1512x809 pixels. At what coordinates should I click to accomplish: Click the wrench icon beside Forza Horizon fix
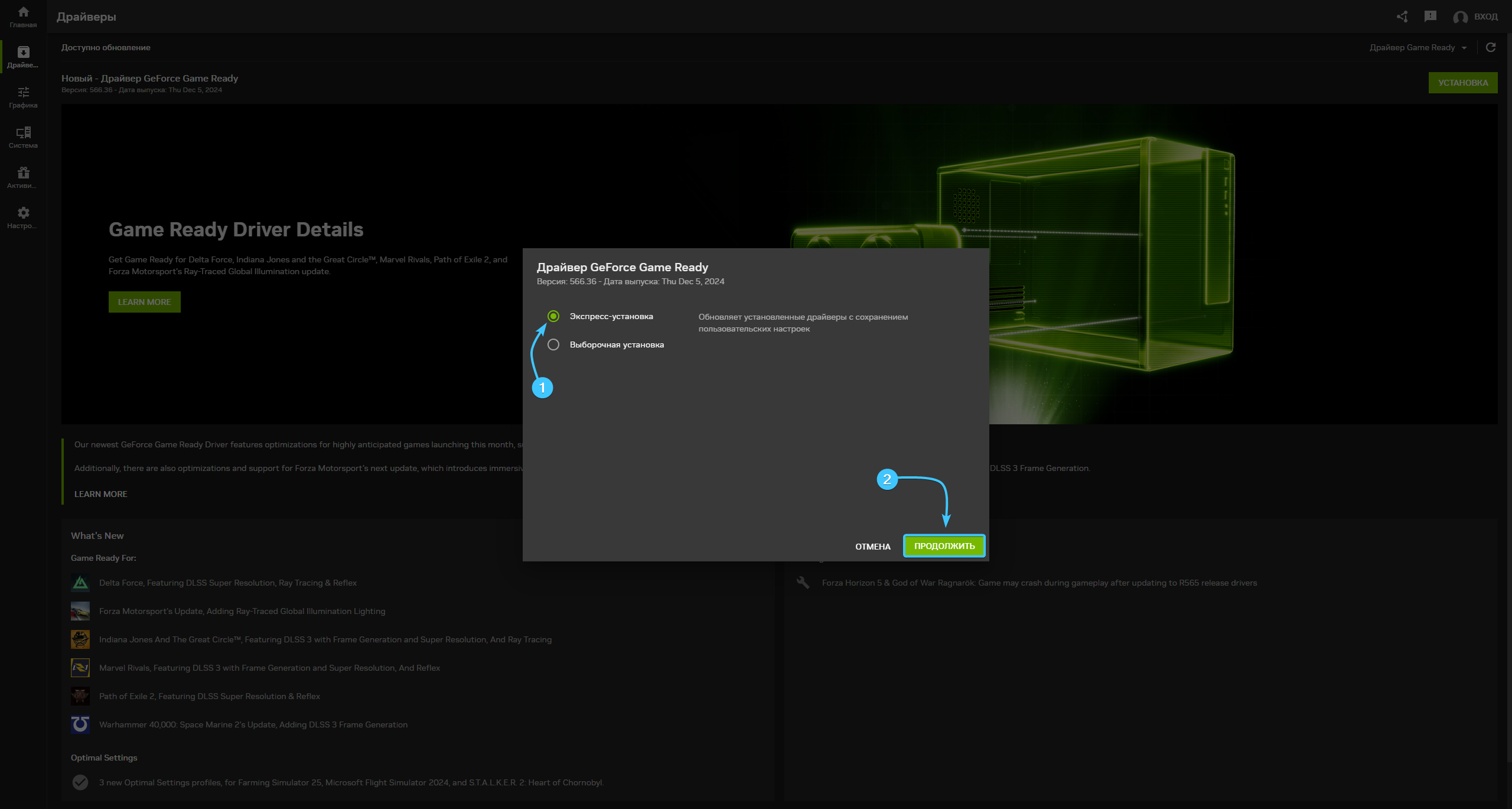pyautogui.click(x=803, y=583)
